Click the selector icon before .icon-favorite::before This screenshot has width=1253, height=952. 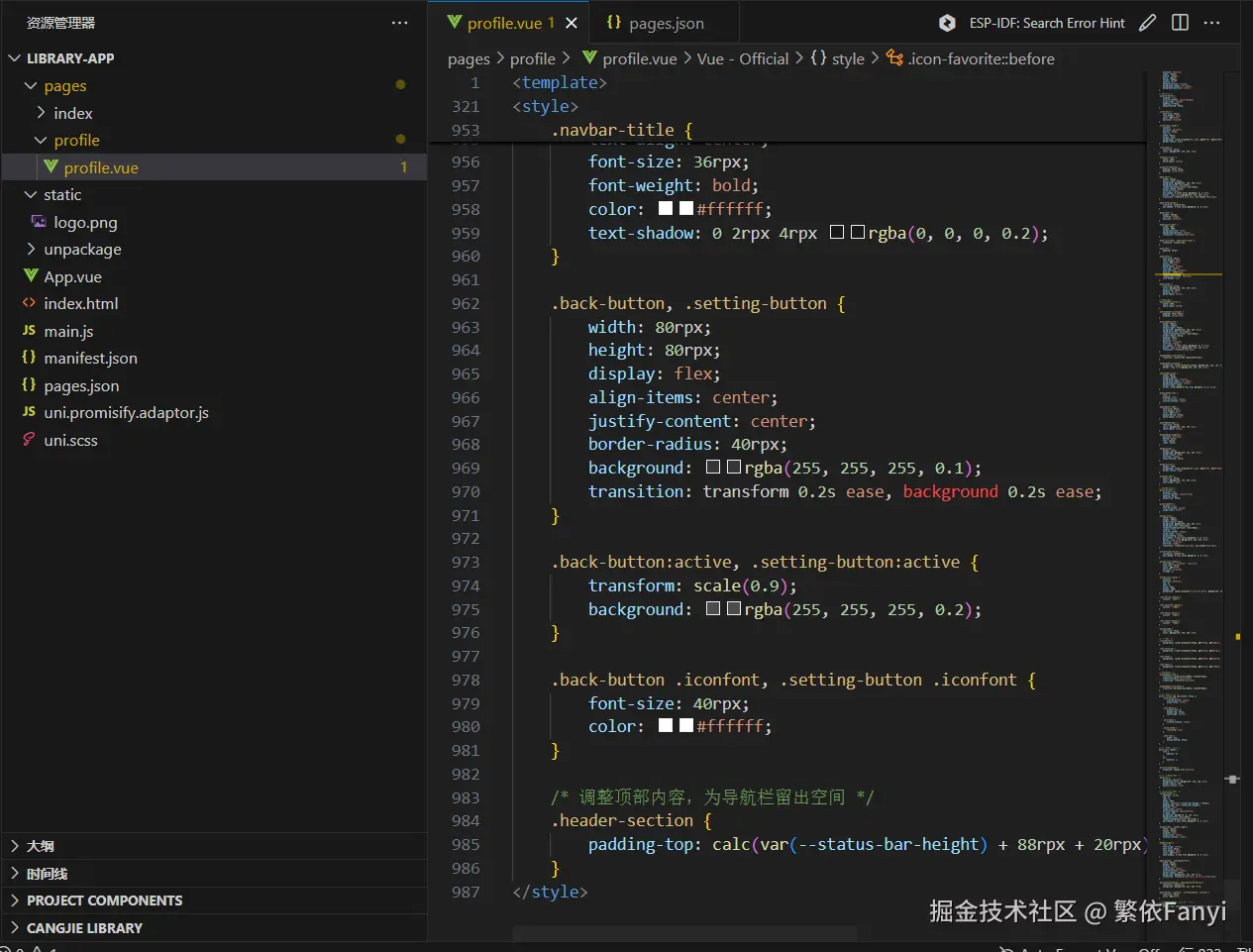894,58
